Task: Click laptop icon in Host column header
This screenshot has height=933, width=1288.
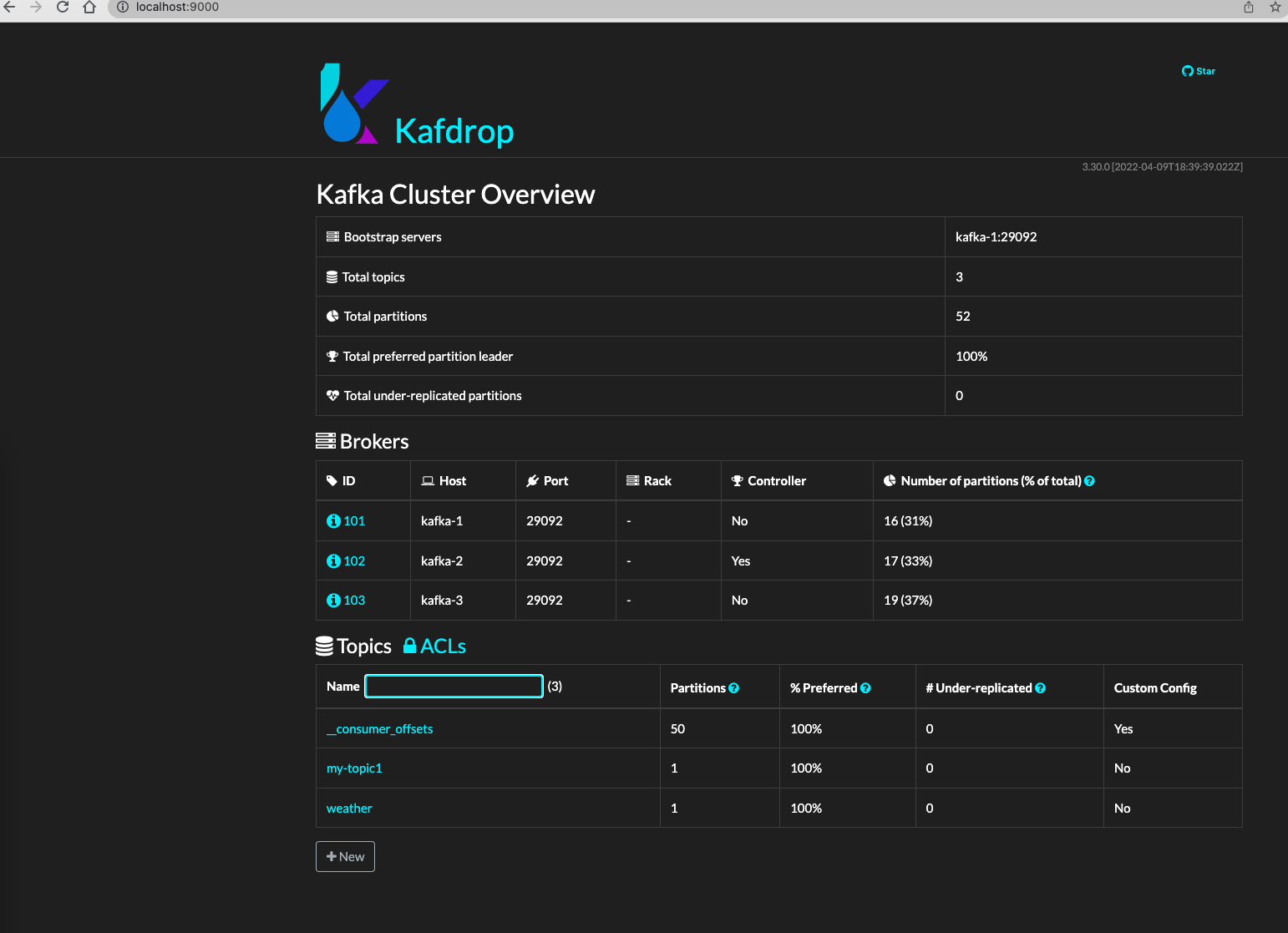Action: pyautogui.click(x=428, y=481)
